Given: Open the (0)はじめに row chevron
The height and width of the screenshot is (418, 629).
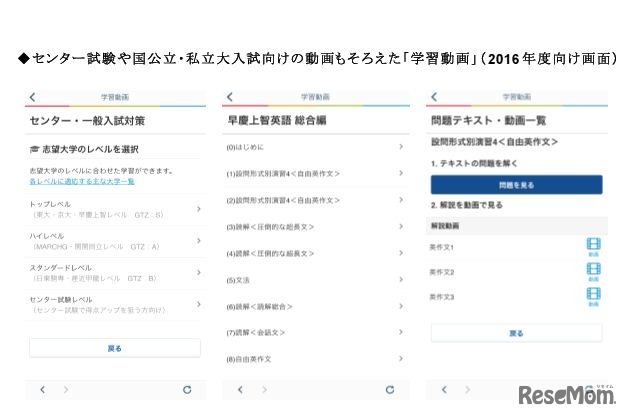Looking at the screenshot, I should [401, 147].
